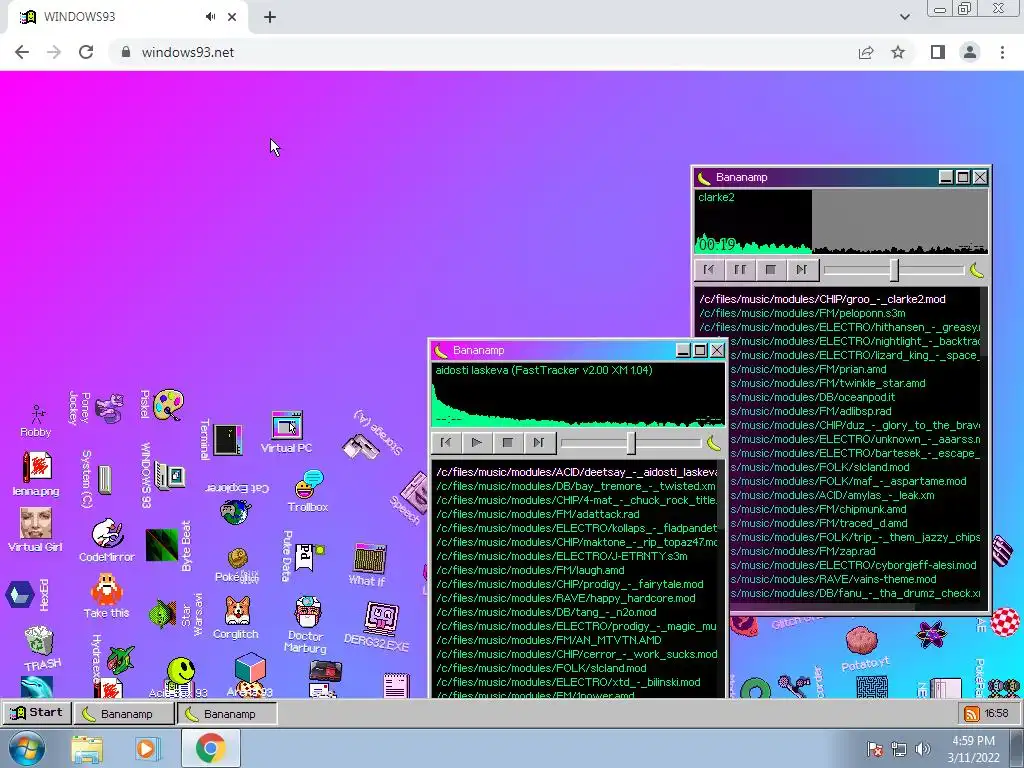
Task: Select CHIP/prodigy_-_fairytale.mod track
Action: click(x=577, y=584)
